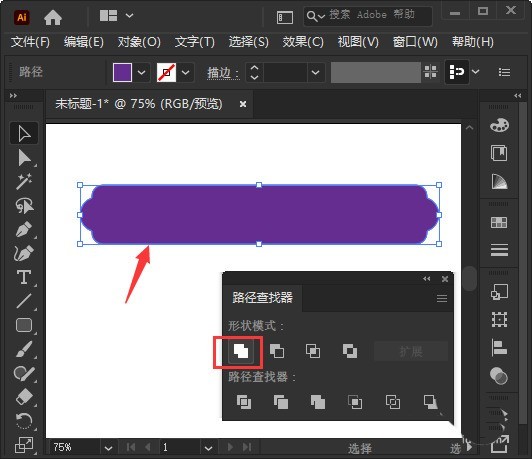
Task: Open the 对象(O) menu
Action: [x=139, y=42]
